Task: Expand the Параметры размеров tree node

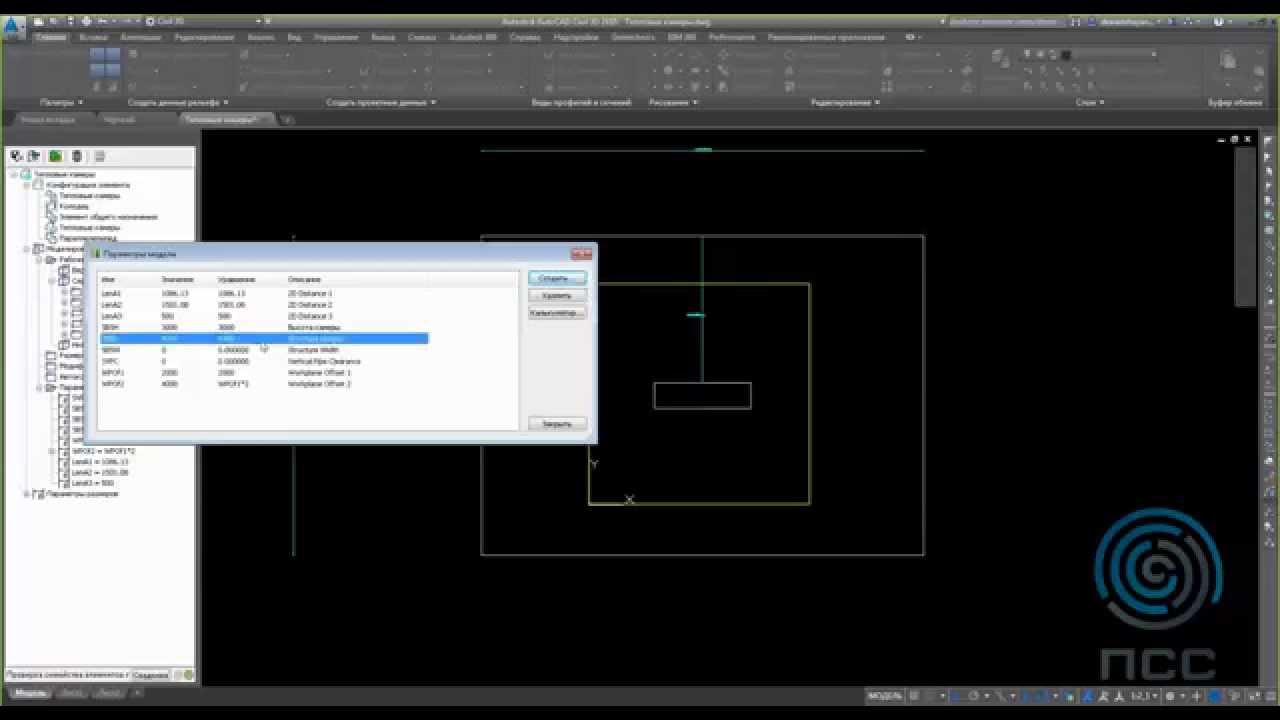Action: pyautogui.click(x=27, y=494)
